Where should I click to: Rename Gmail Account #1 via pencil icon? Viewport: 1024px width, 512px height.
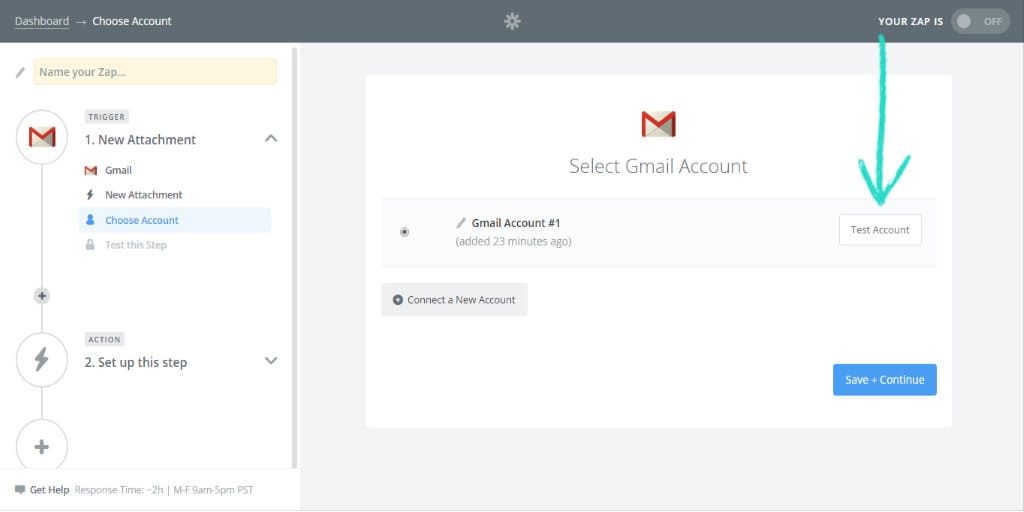tap(461, 223)
